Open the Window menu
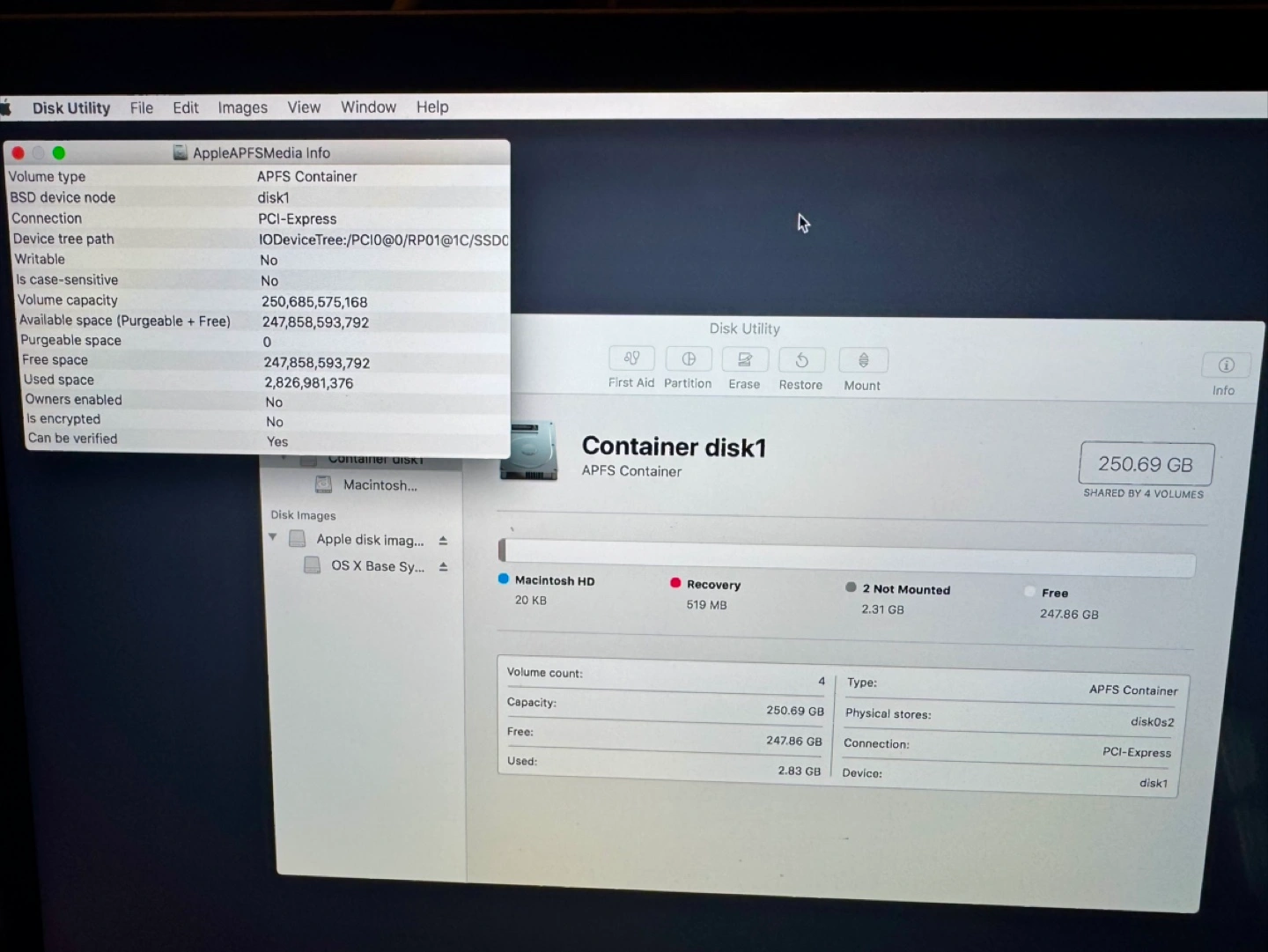This screenshot has height=952, width=1268. pyautogui.click(x=368, y=107)
